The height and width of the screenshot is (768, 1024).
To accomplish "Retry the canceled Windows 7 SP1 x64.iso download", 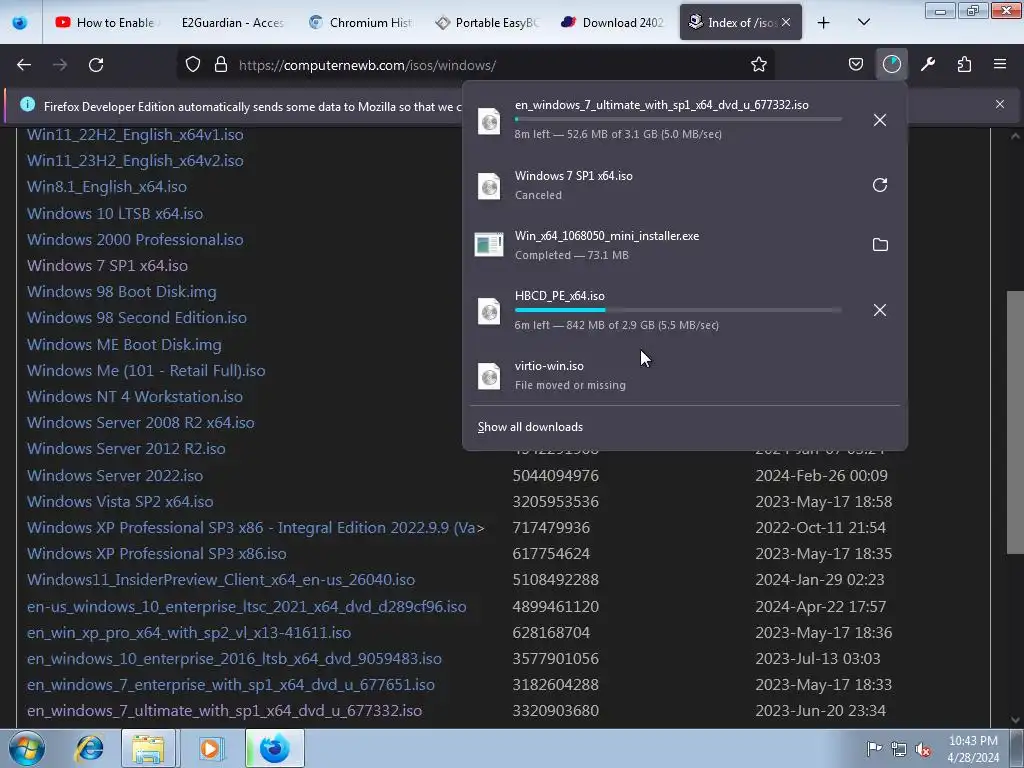I will (880, 185).
